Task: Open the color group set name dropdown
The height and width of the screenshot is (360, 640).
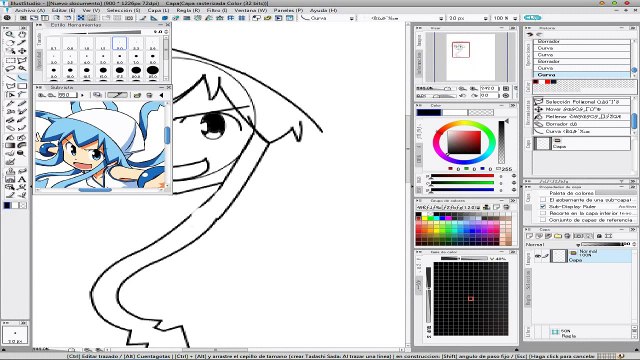Action: click(x=478, y=207)
